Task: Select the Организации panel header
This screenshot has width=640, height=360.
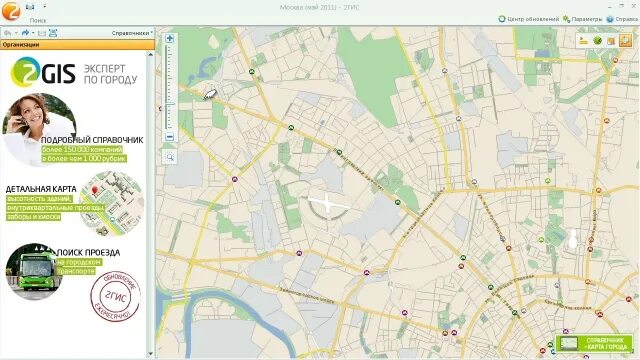Action: point(78,44)
